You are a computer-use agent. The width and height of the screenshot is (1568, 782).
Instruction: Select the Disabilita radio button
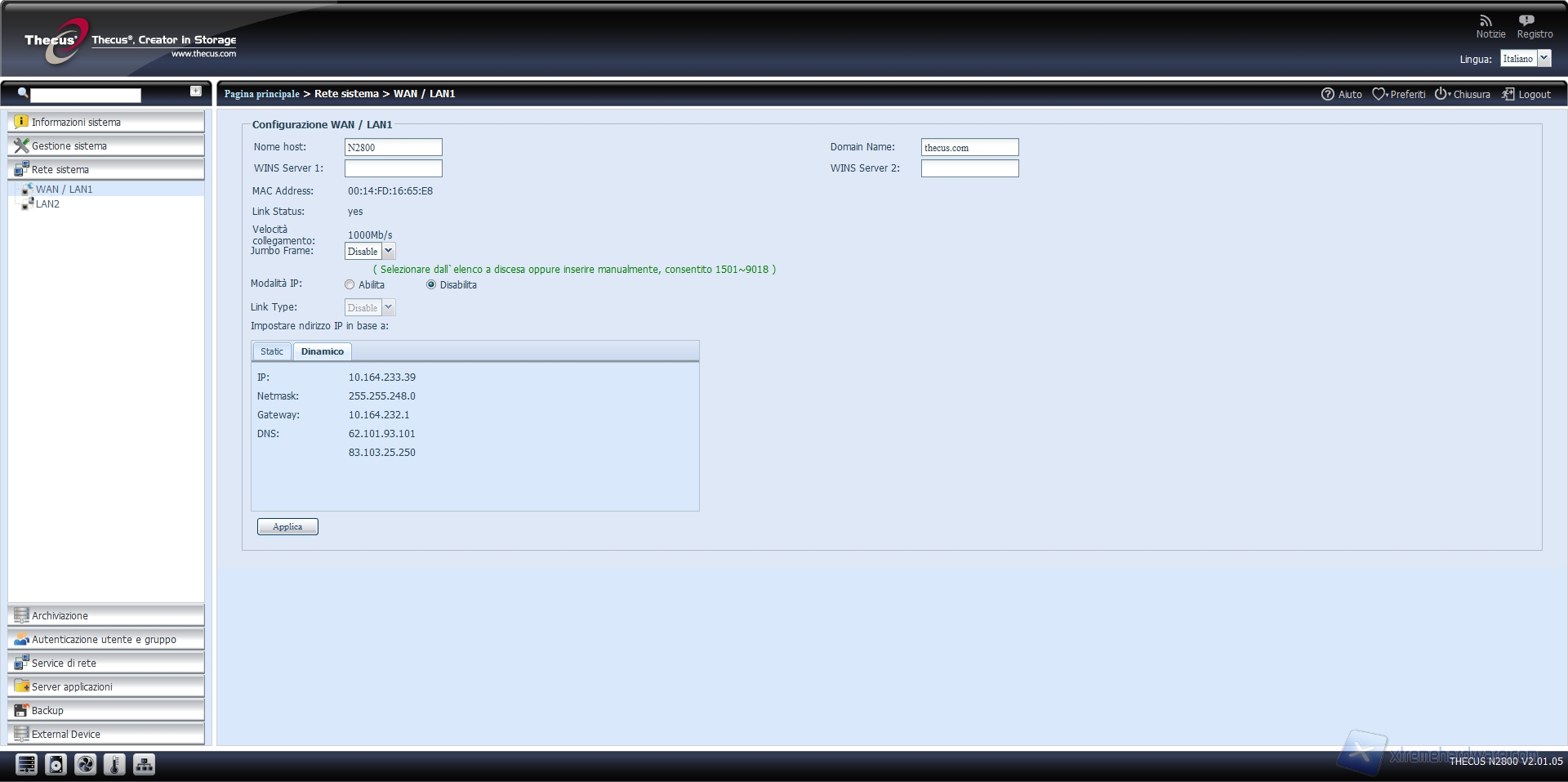coord(431,285)
